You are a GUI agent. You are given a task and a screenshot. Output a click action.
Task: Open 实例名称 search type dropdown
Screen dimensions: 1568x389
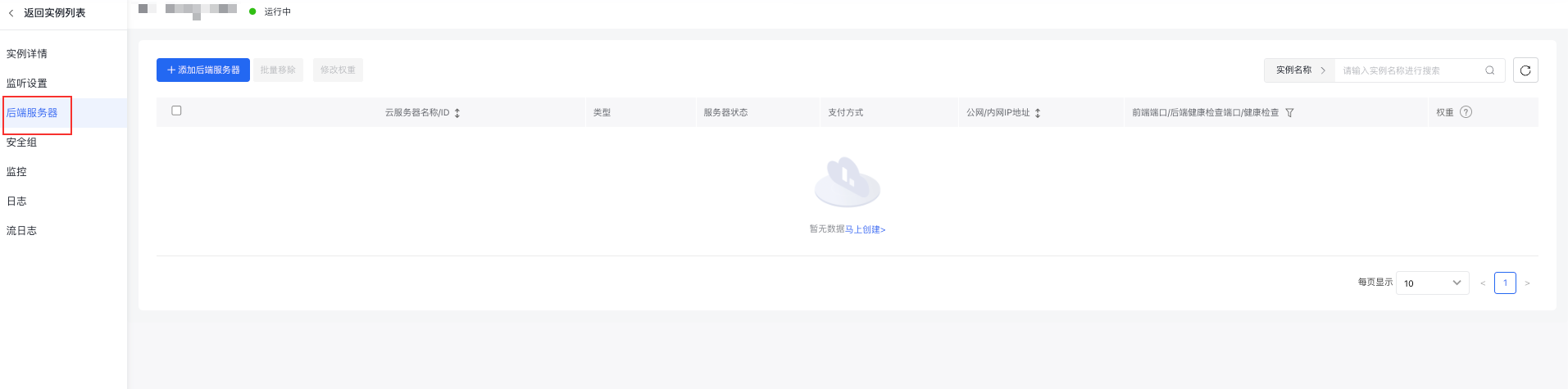[1300, 70]
